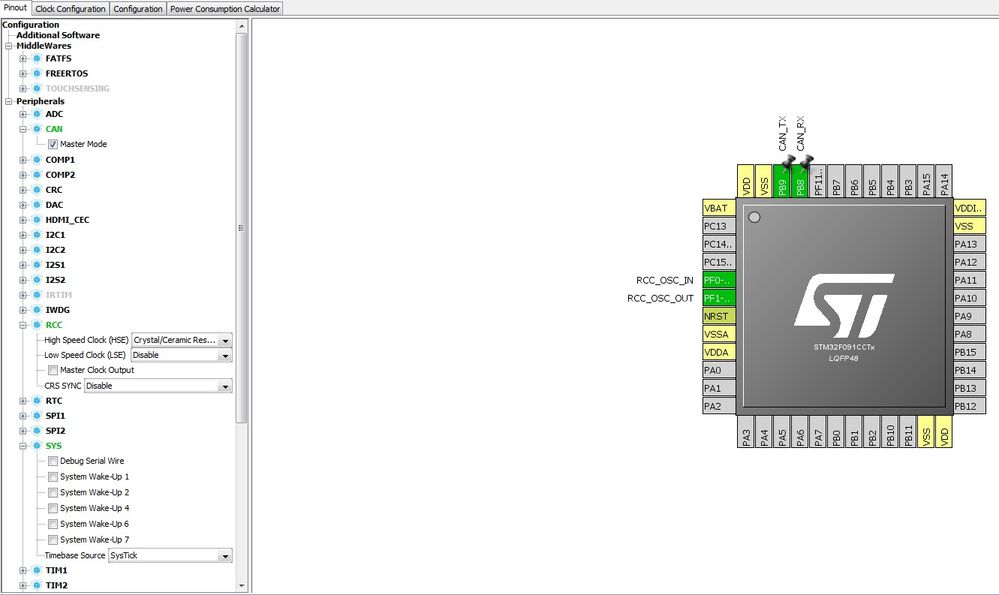The width and height of the screenshot is (999, 595).
Task: Click the RCC gear icon
Action: (x=37, y=326)
